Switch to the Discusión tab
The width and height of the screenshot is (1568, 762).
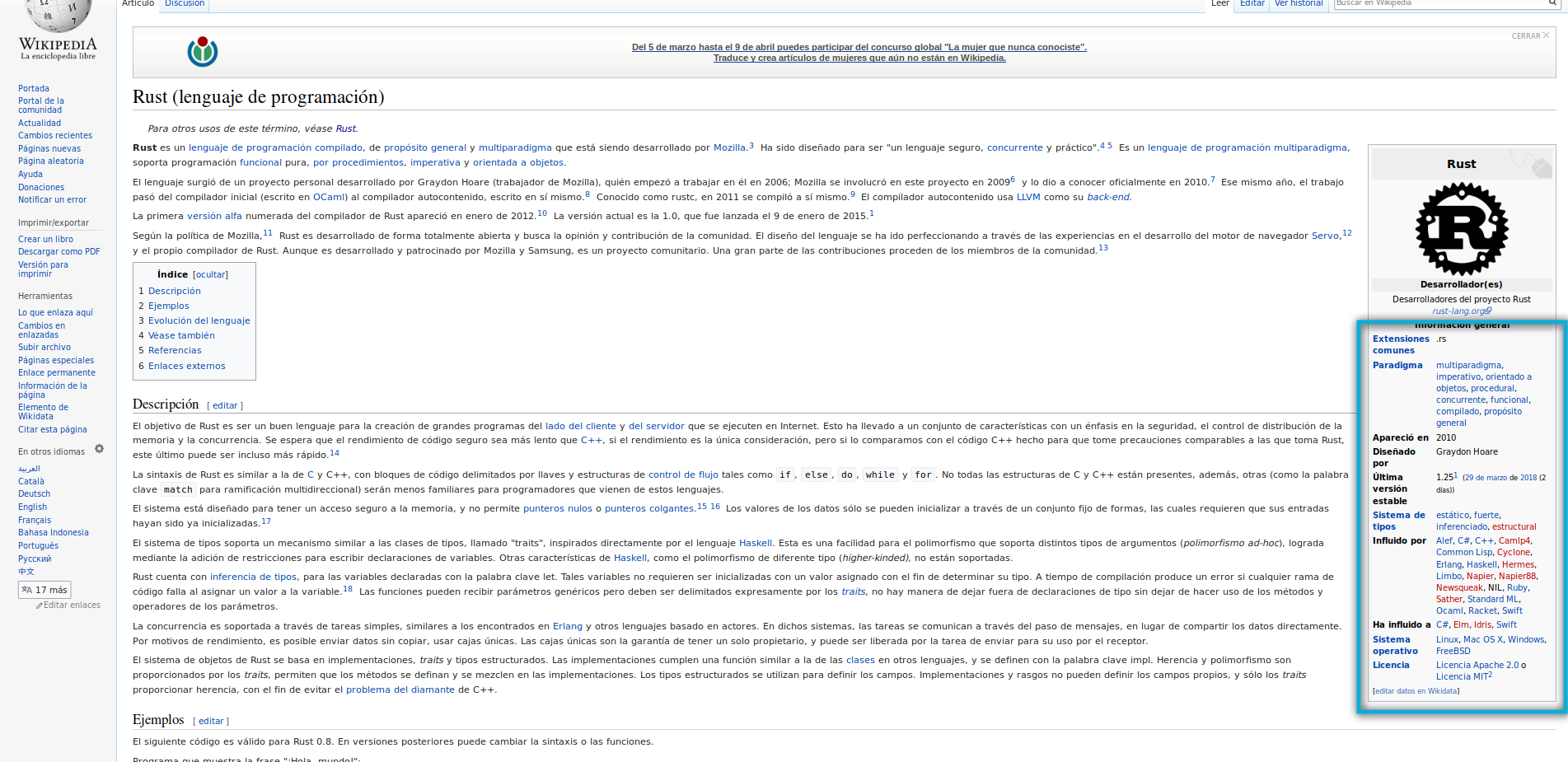[185, 4]
